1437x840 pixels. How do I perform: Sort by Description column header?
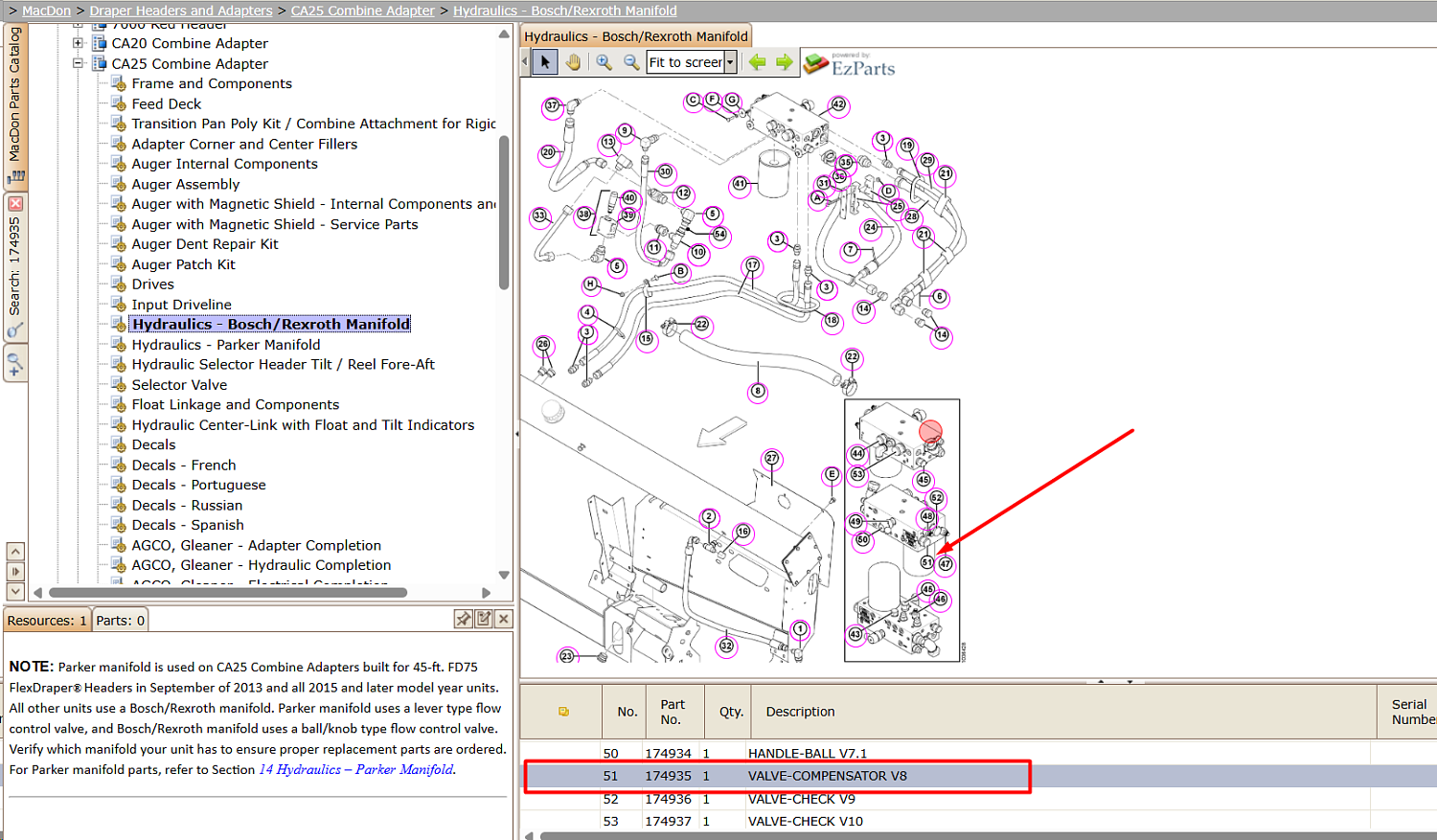coord(1063,712)
